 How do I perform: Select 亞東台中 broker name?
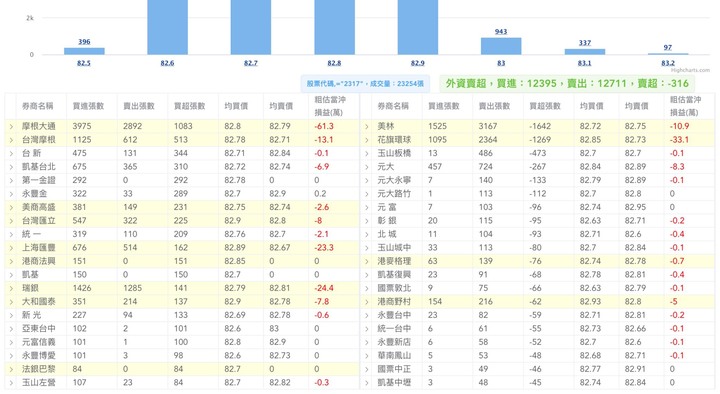coord(39,329)
